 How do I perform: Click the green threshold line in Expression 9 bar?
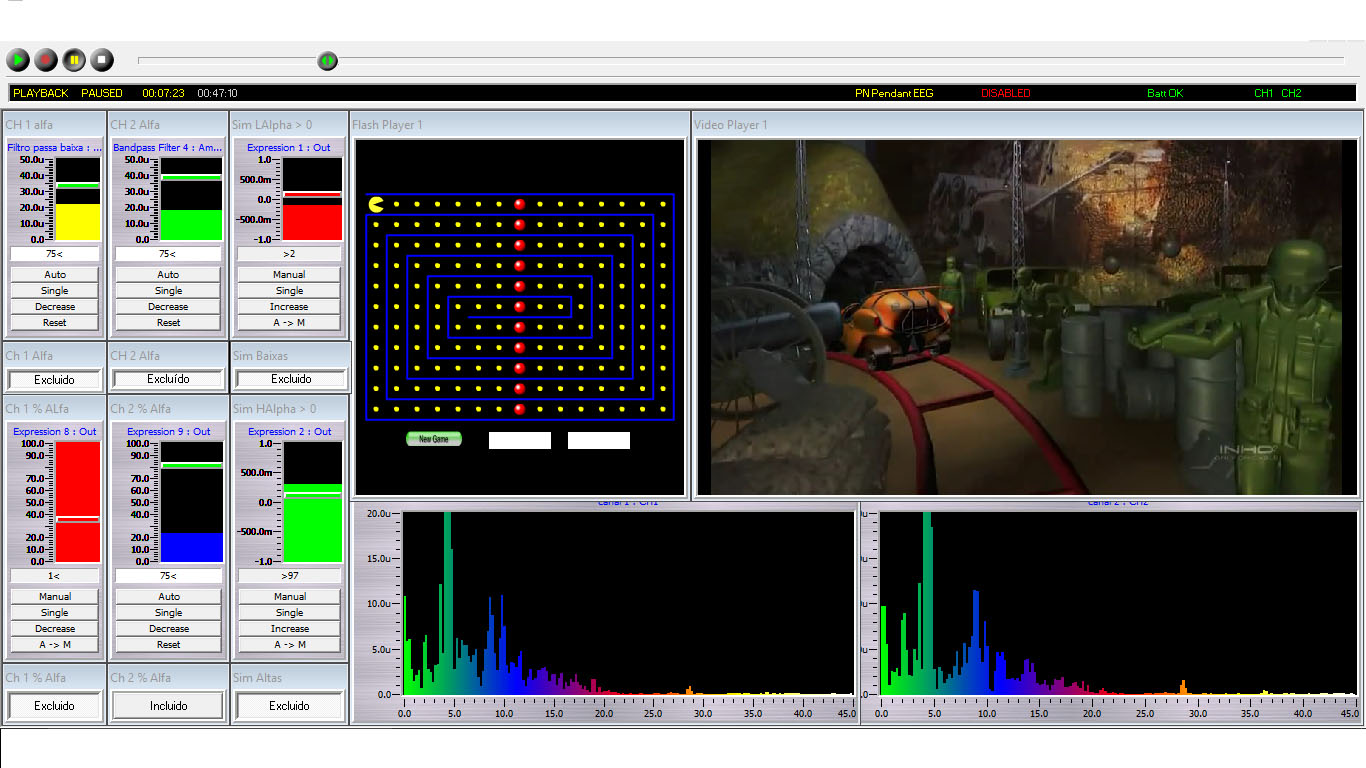(194, 465)
